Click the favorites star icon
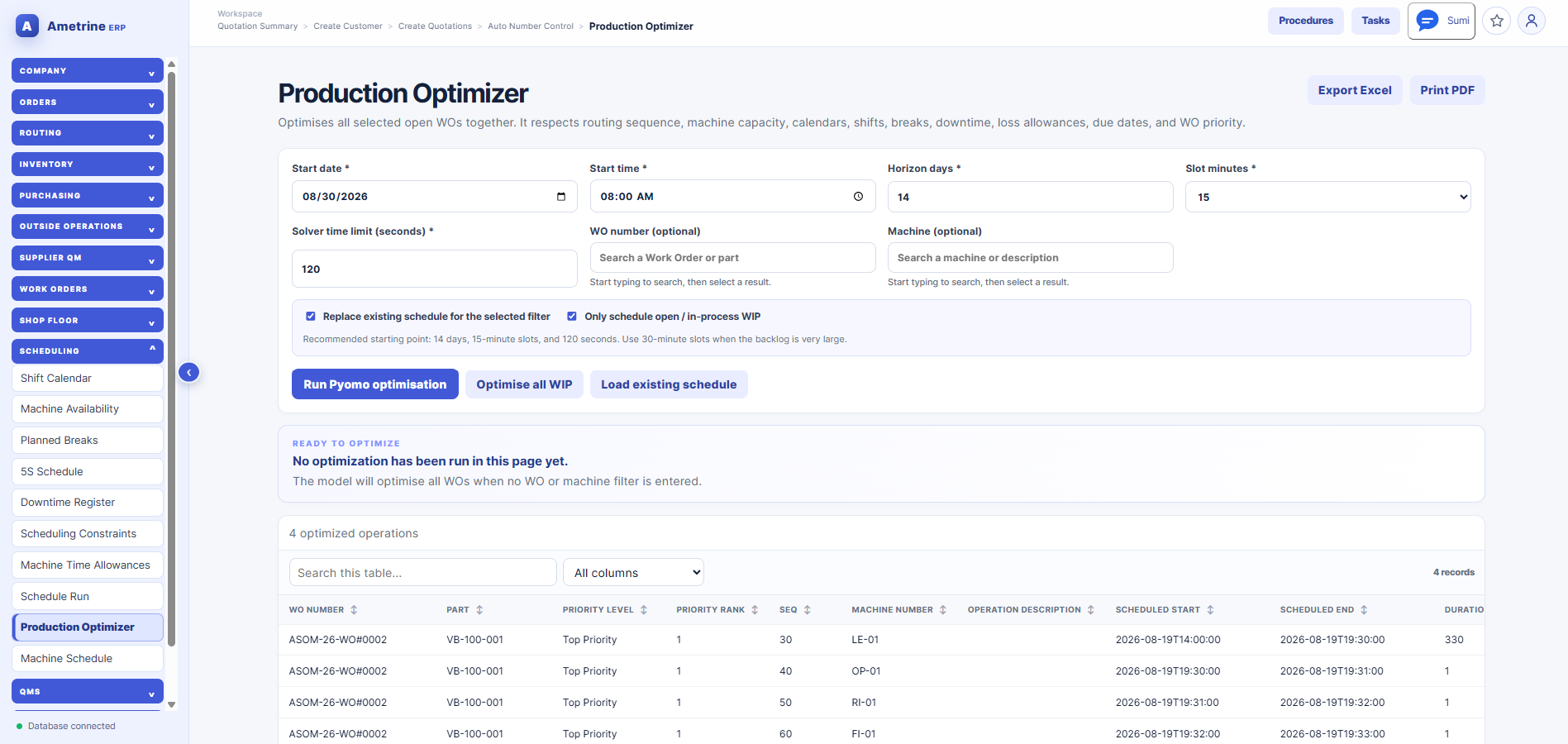Viewport: 1568px width, 744px height. [x=1497, y=21]
